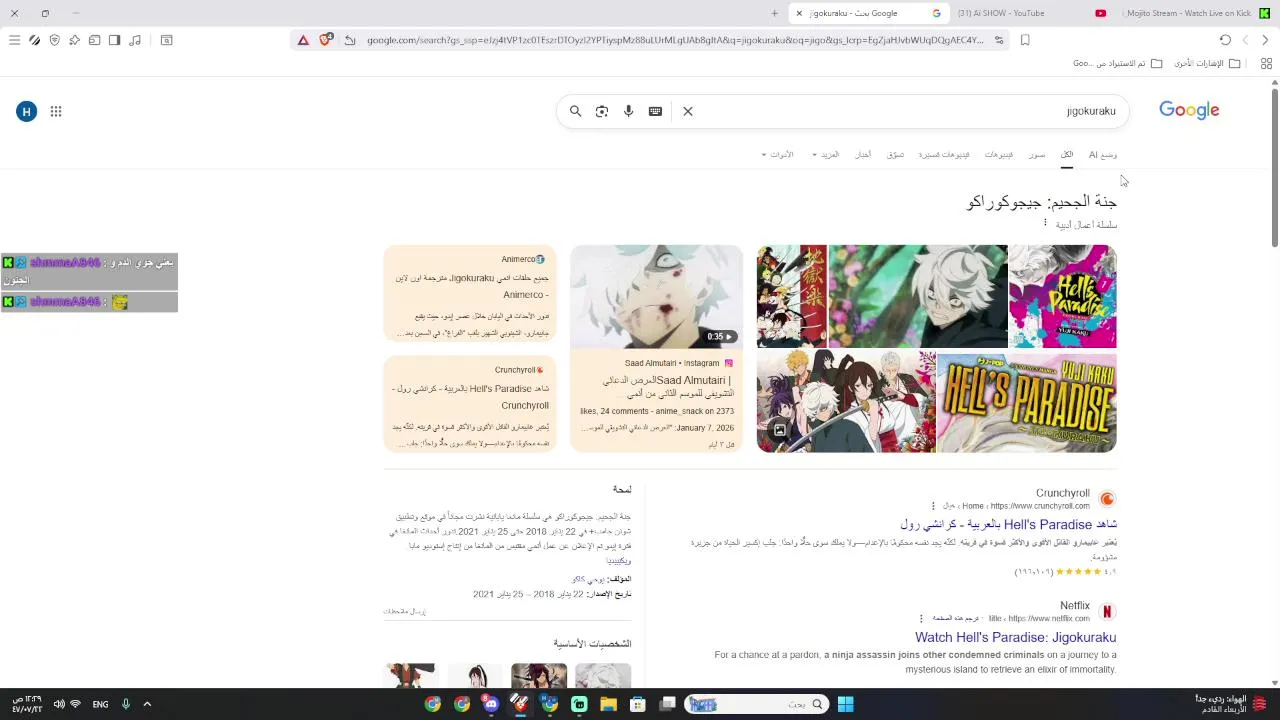Open Crunchyroll result options dots
The height and width of the screenshot is (720, 1280).
coord(933,506)
